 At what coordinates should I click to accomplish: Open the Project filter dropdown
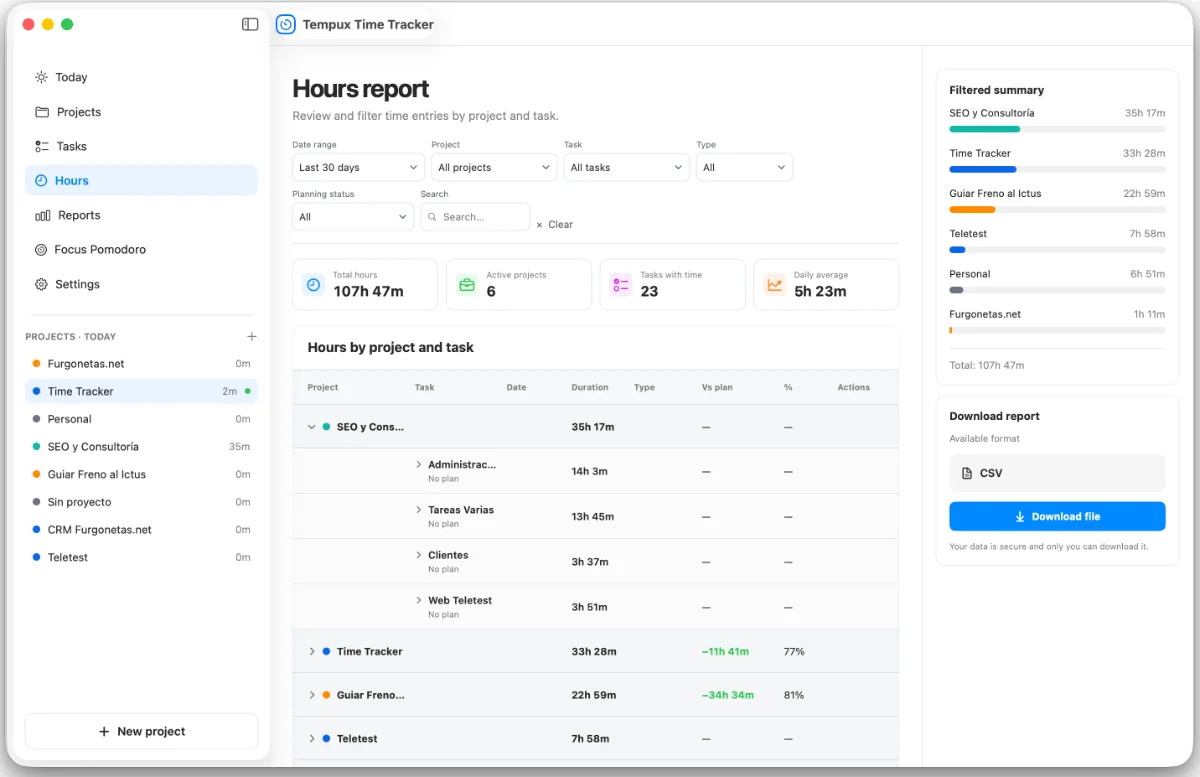[494, 167]
